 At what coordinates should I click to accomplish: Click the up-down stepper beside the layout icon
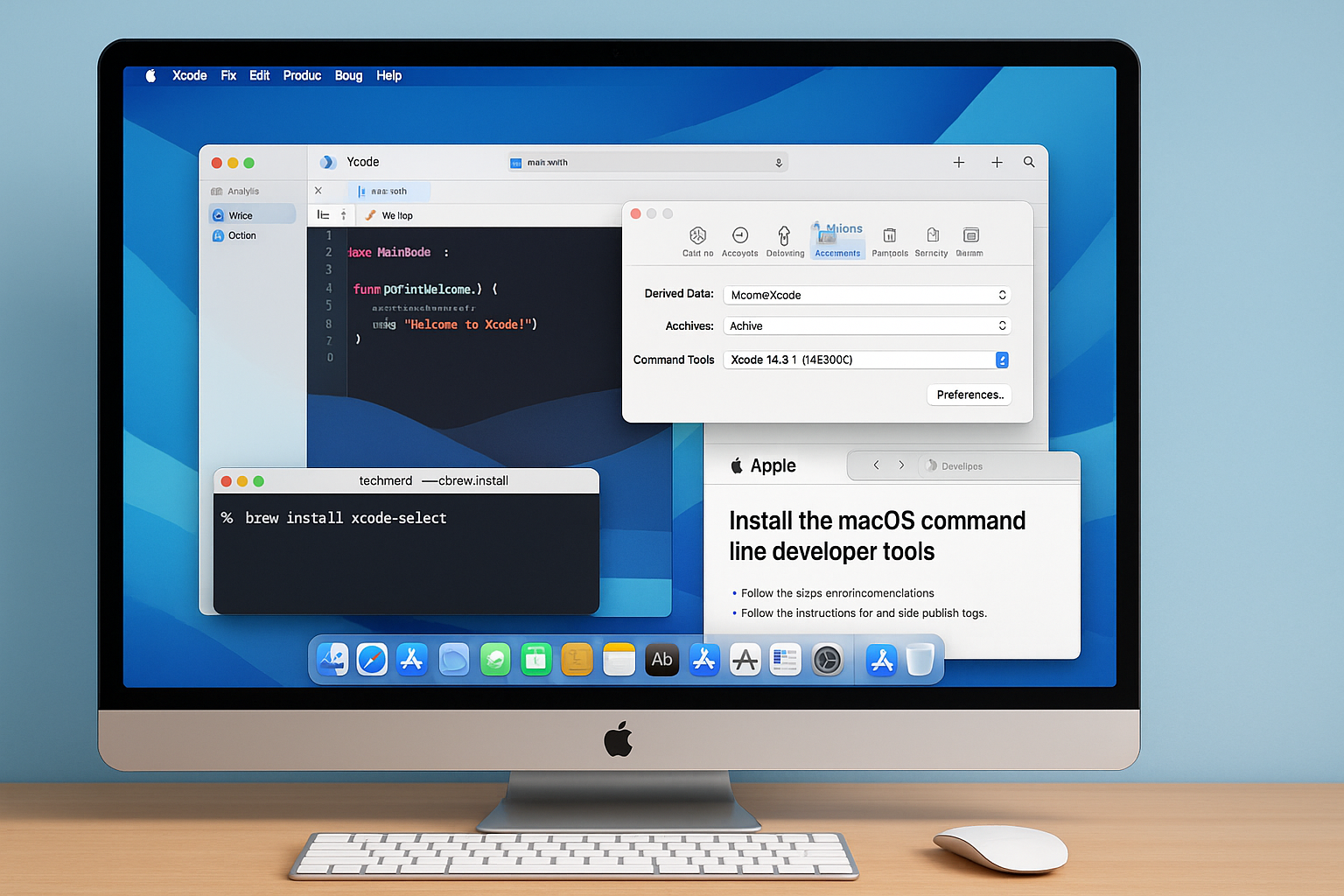pos(344,214)
